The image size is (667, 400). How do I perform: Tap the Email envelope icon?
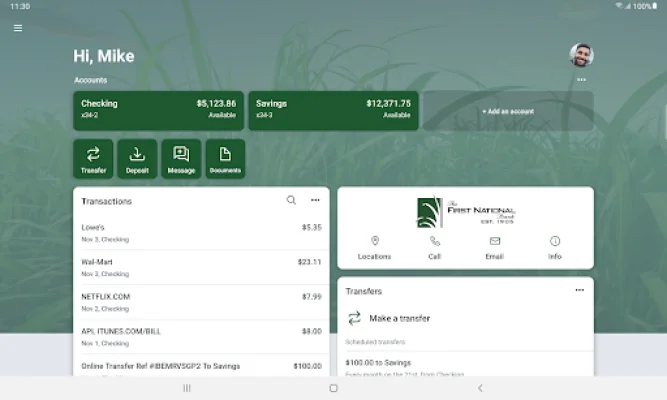(495, 247)
